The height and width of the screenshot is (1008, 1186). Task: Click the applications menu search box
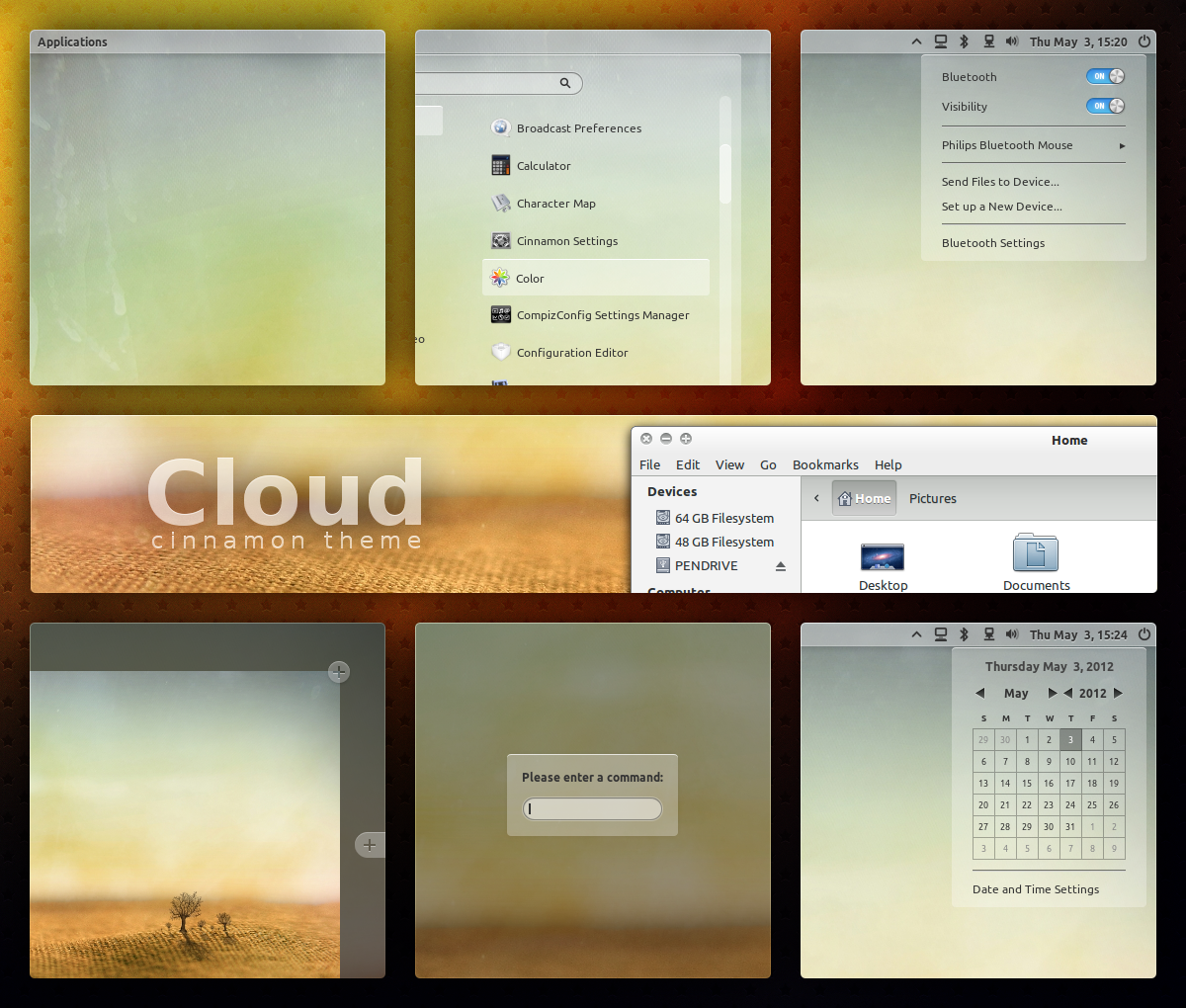pyautogui.click(x=499, y=83)
